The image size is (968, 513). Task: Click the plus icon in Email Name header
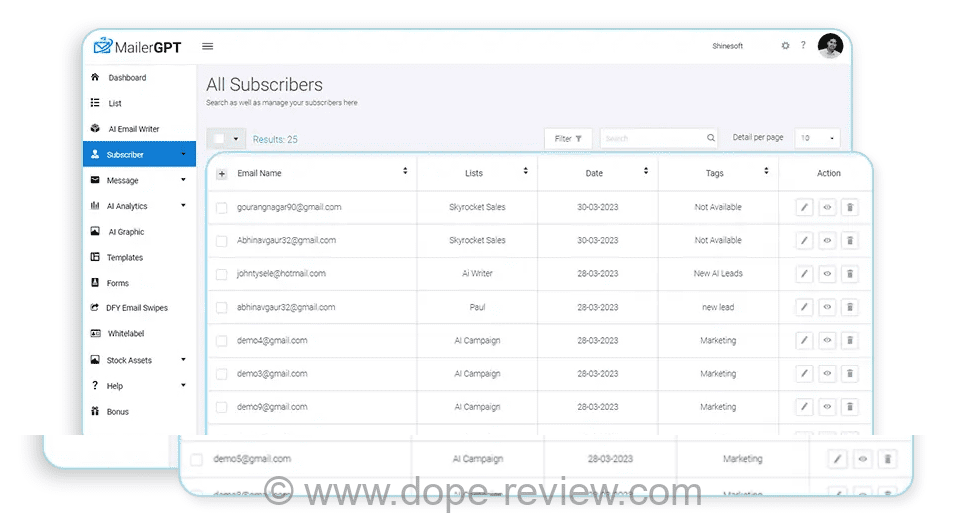point(222,174)
